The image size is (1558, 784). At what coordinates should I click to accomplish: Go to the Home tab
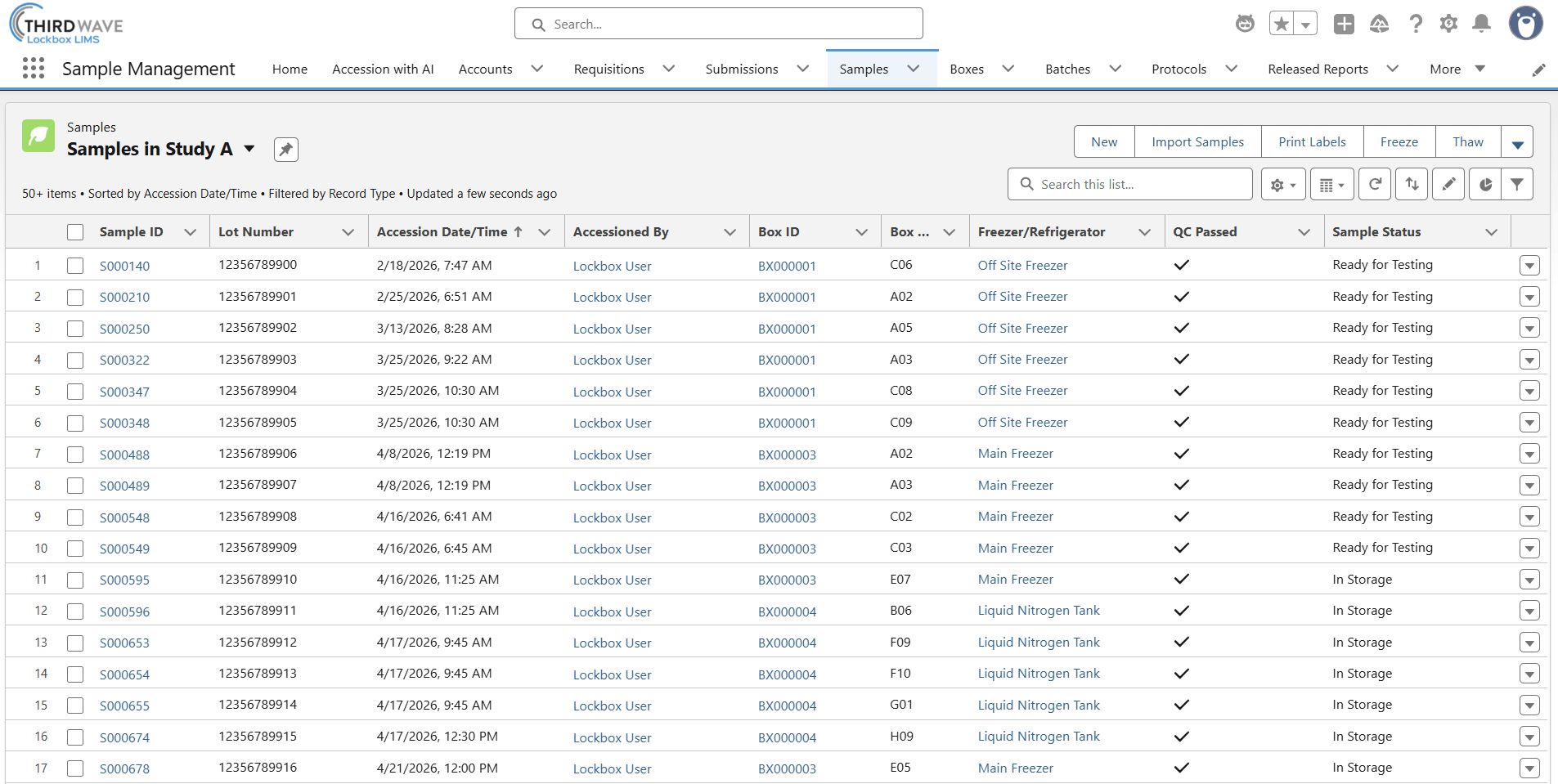(290, 69)
